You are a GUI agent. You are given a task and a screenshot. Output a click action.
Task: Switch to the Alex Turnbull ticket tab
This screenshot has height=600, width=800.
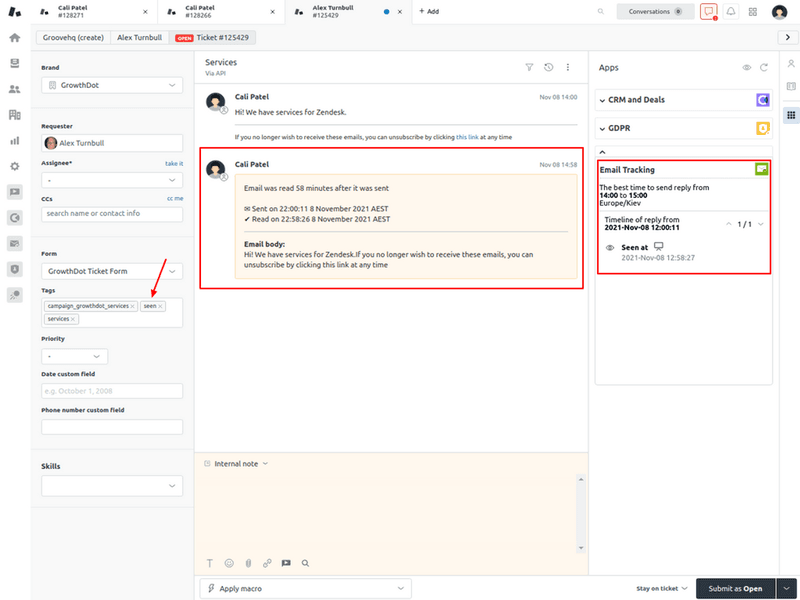(x=334, y=11)
